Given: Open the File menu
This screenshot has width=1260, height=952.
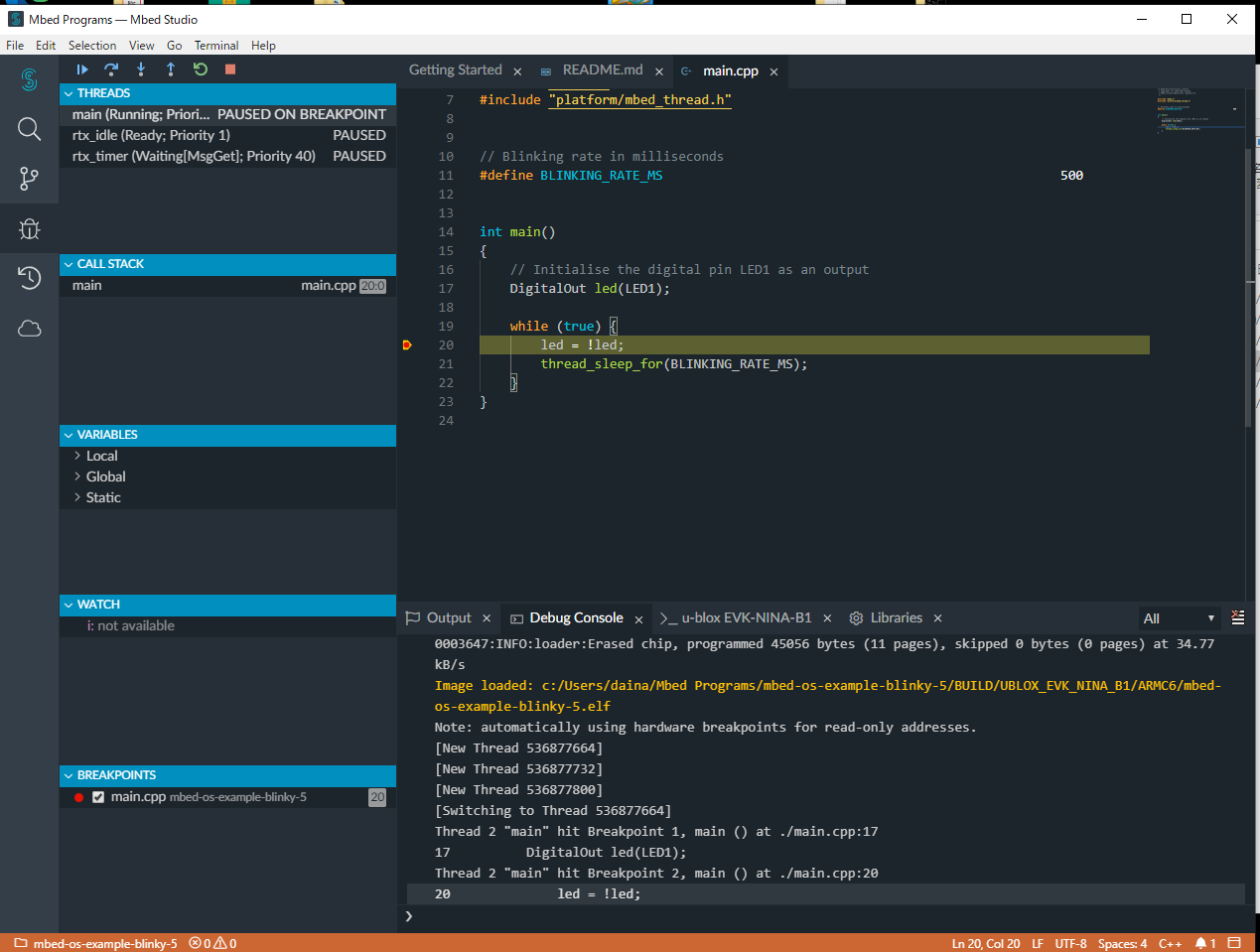Looking at the screenshot, I should click(15, 46).
